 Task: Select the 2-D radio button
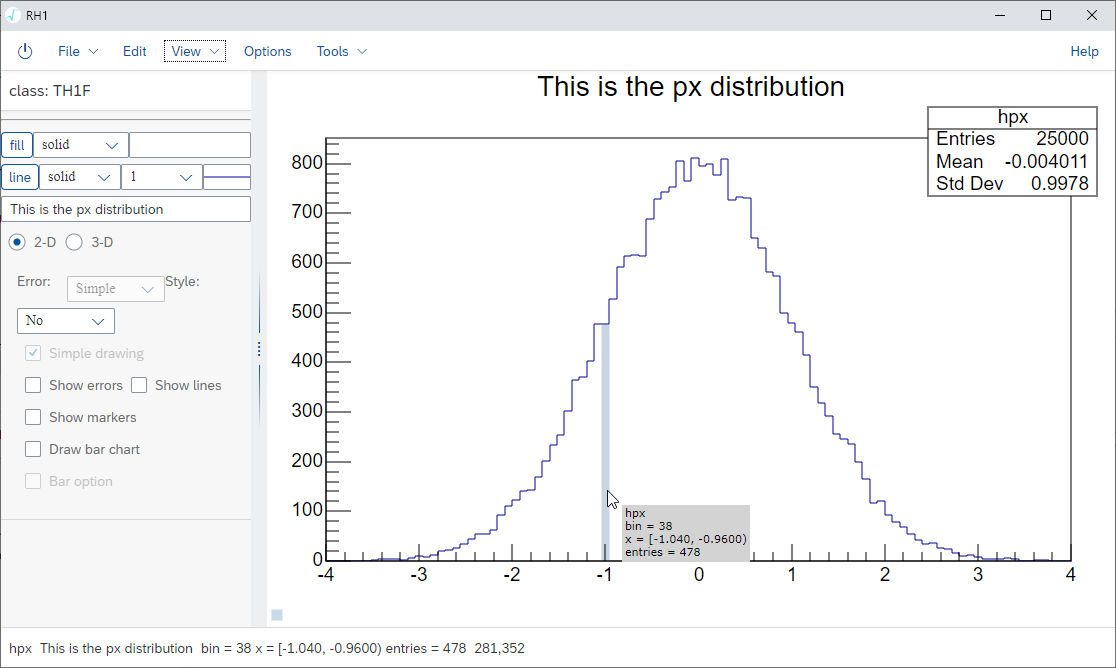(17, 242)
